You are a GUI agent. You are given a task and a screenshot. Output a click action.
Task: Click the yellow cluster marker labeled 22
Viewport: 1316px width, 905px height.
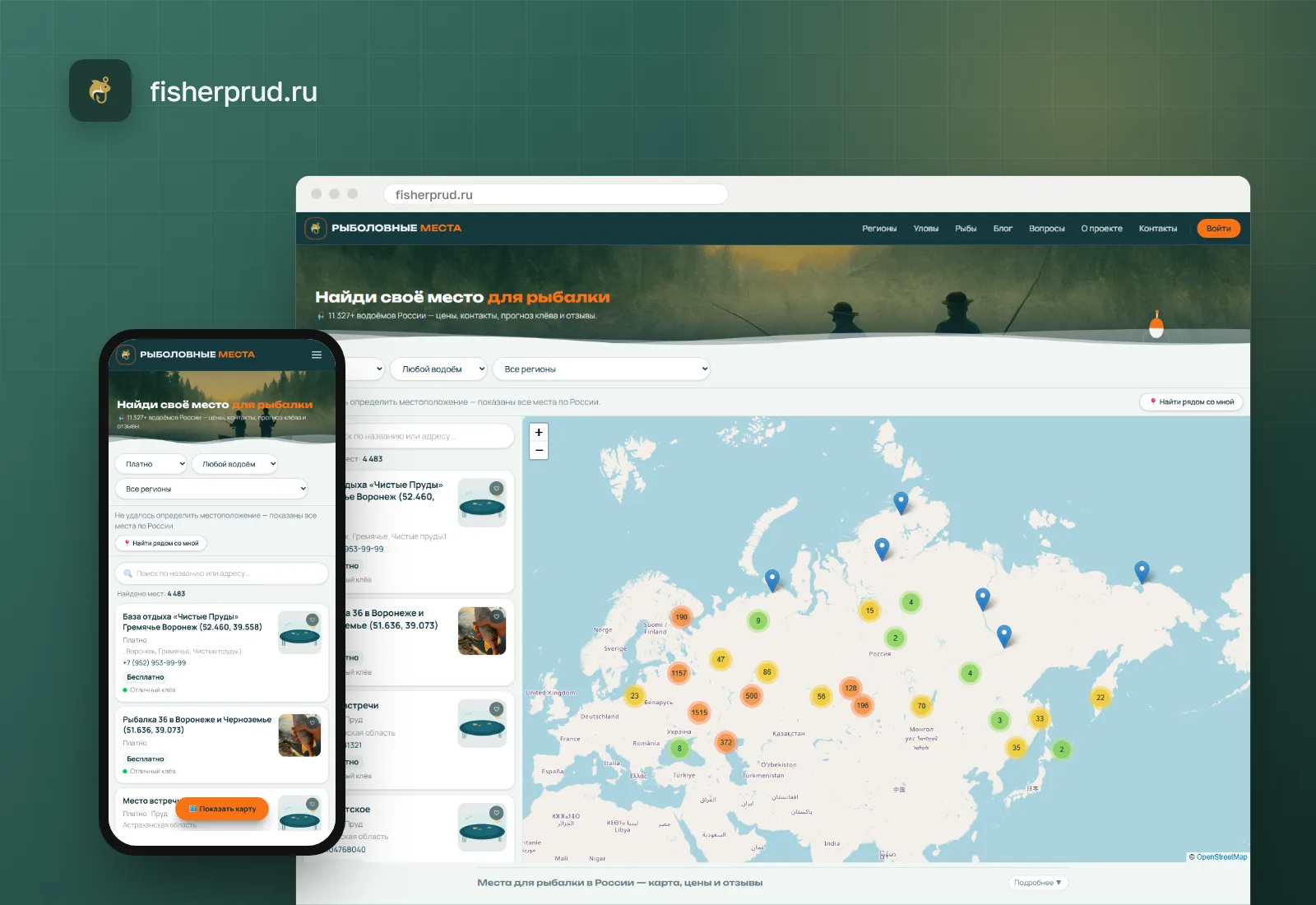tap(1101, 698)
